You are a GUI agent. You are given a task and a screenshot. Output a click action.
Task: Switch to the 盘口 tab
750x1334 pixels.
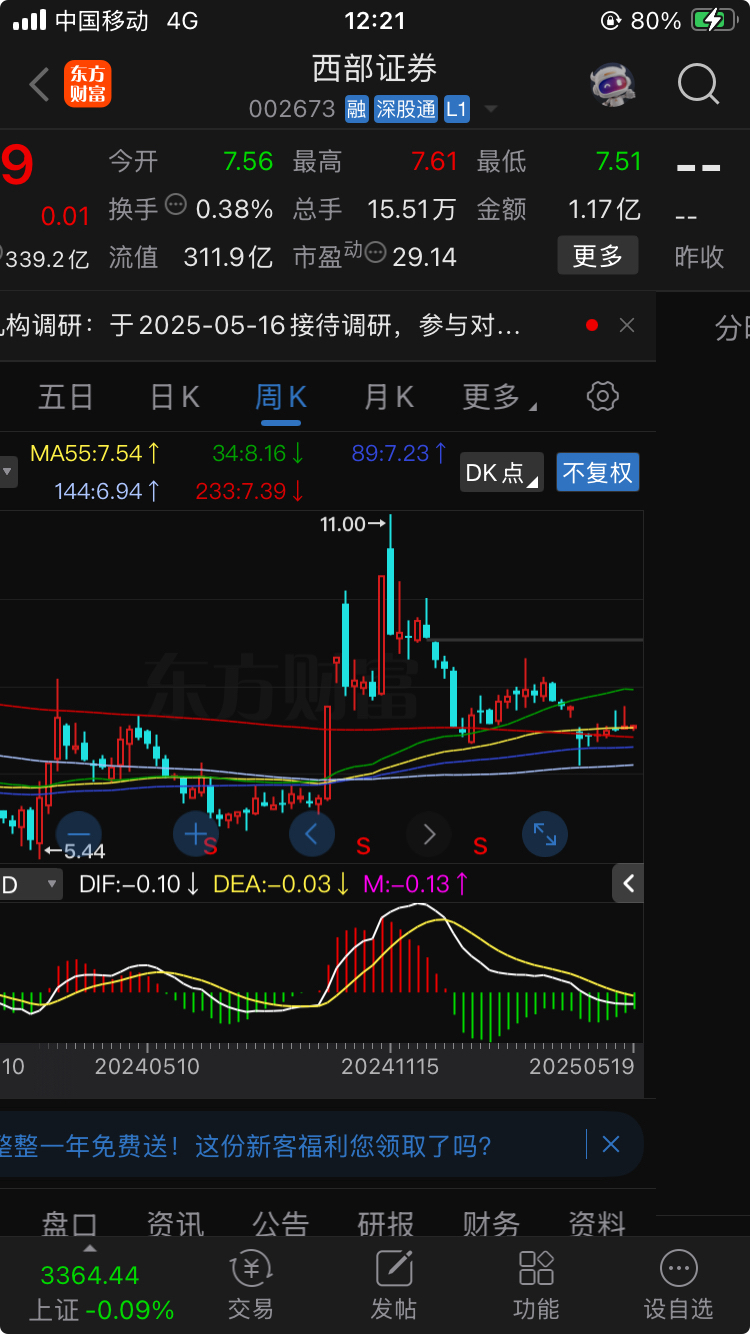click(x=69, y=1224)
